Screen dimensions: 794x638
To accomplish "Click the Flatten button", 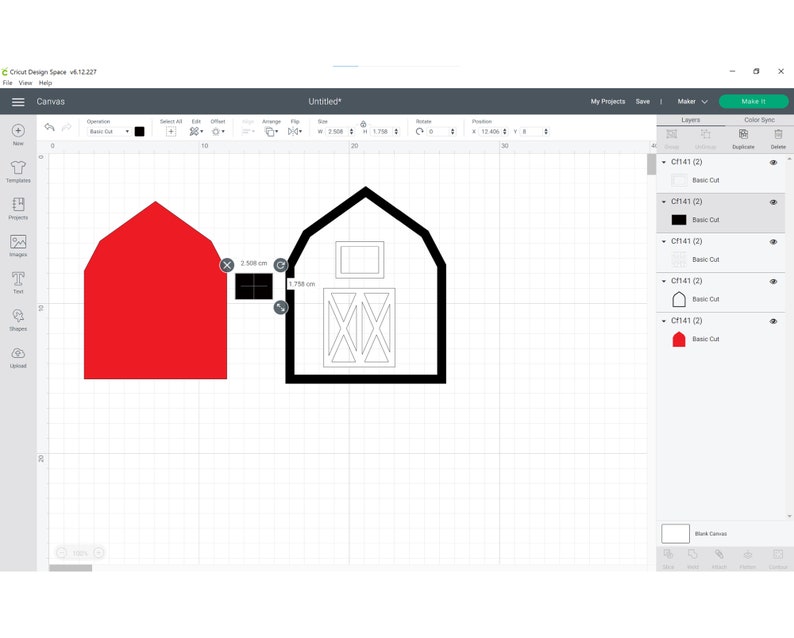I will (747, 559).
